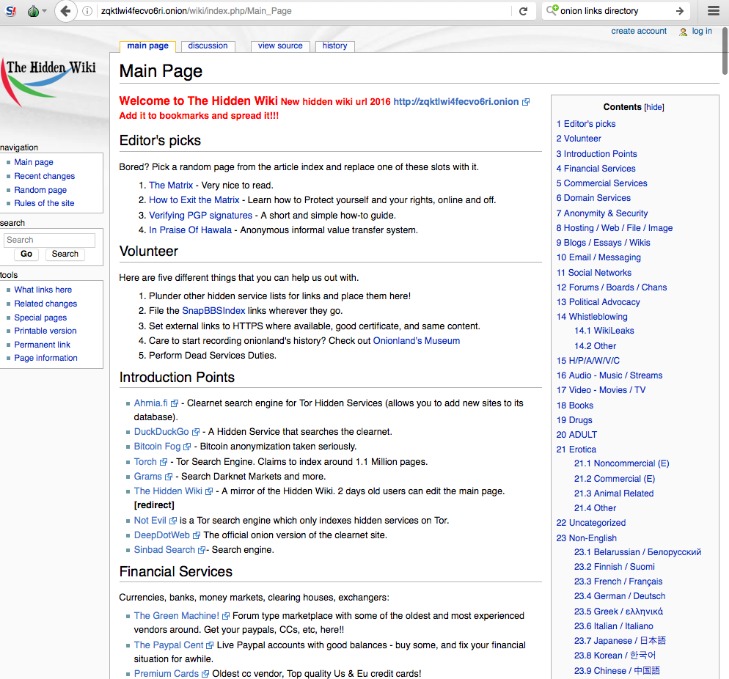This screenshot has width=729, height=679.
Task: Click Page information link
Action: click(x=46, y=358)
